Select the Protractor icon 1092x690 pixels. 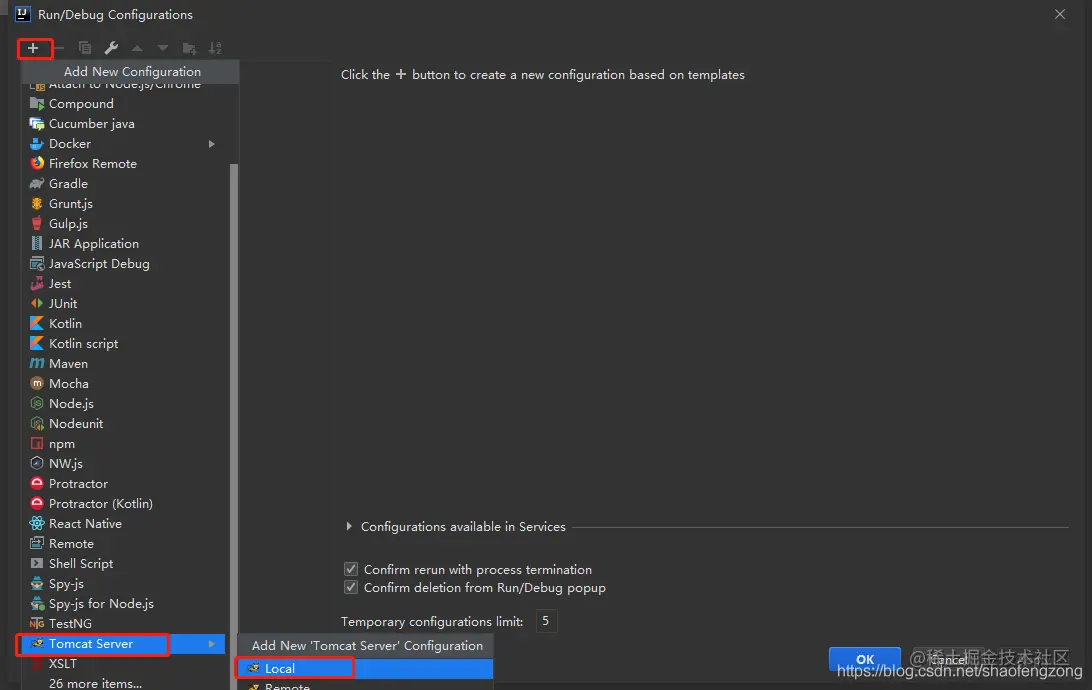(37, 484)
